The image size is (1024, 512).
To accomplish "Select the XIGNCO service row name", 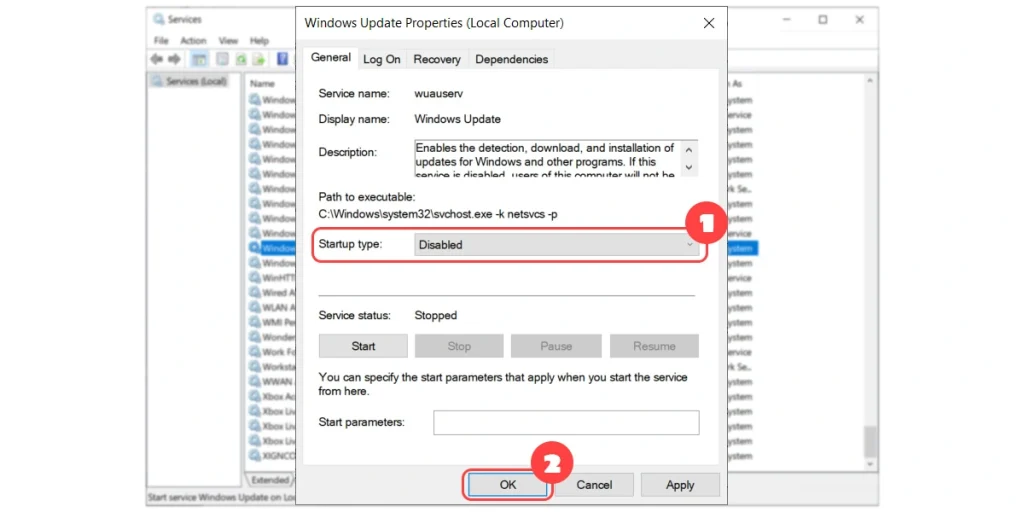I will coord(279,455).
